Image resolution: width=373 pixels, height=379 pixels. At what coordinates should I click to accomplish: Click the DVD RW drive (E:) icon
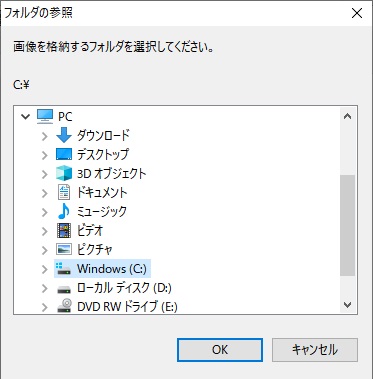(64, 306)
